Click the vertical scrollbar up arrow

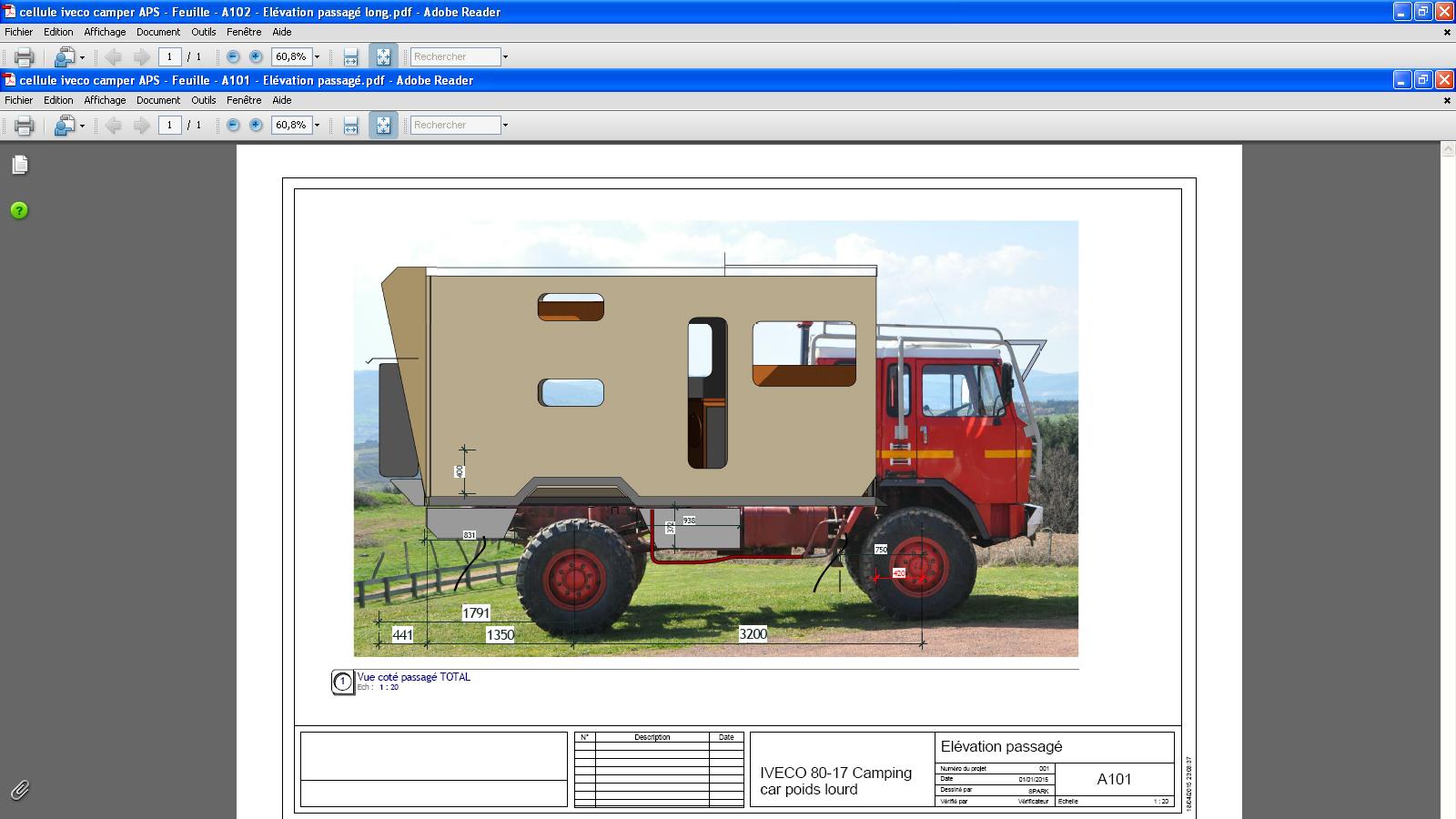click(1448, 150)
